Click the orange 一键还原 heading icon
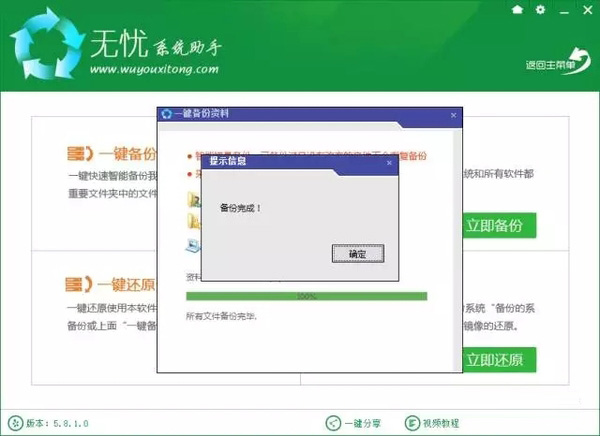 click(79, 284)
